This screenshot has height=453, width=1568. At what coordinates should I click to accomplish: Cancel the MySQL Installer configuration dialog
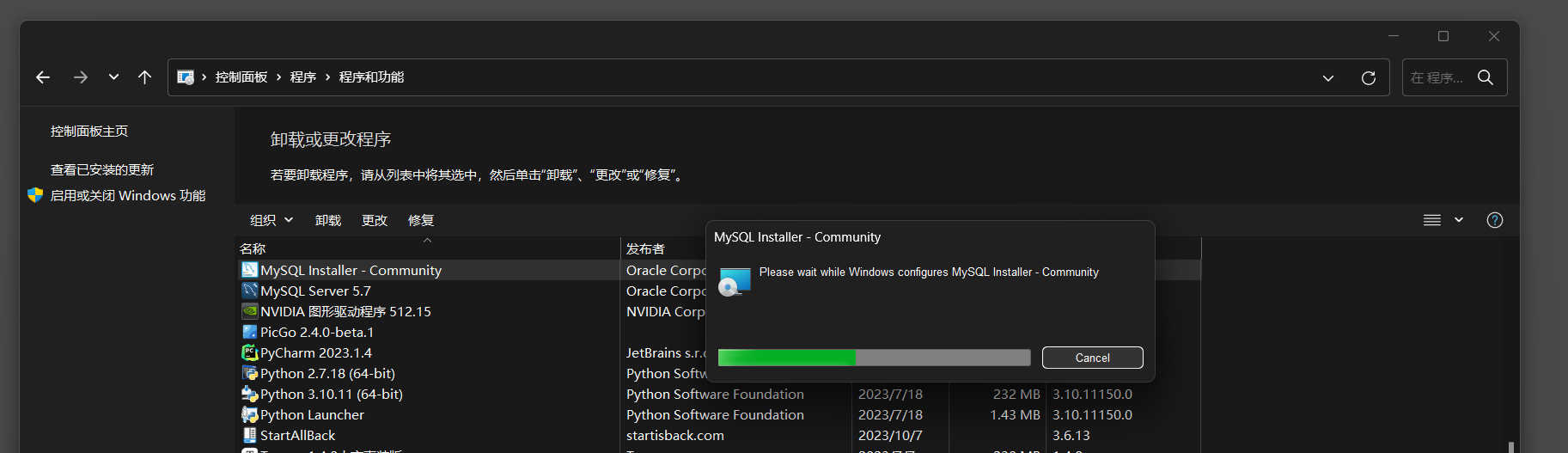[x=1093, y=358]
